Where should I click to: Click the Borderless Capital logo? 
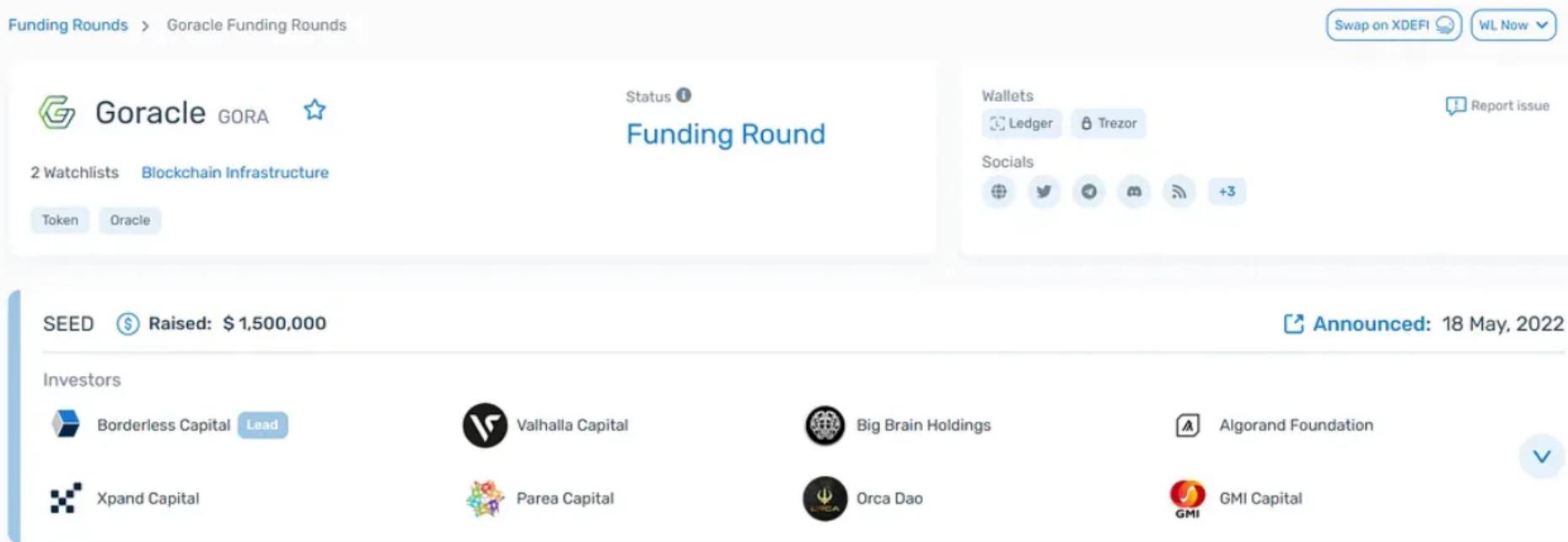66,424
